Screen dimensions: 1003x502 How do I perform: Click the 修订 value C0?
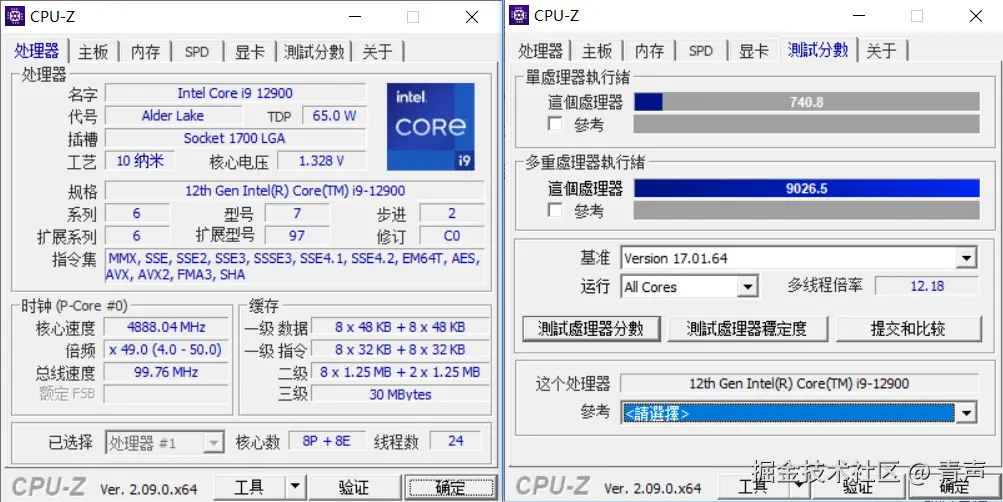point(452,235)
